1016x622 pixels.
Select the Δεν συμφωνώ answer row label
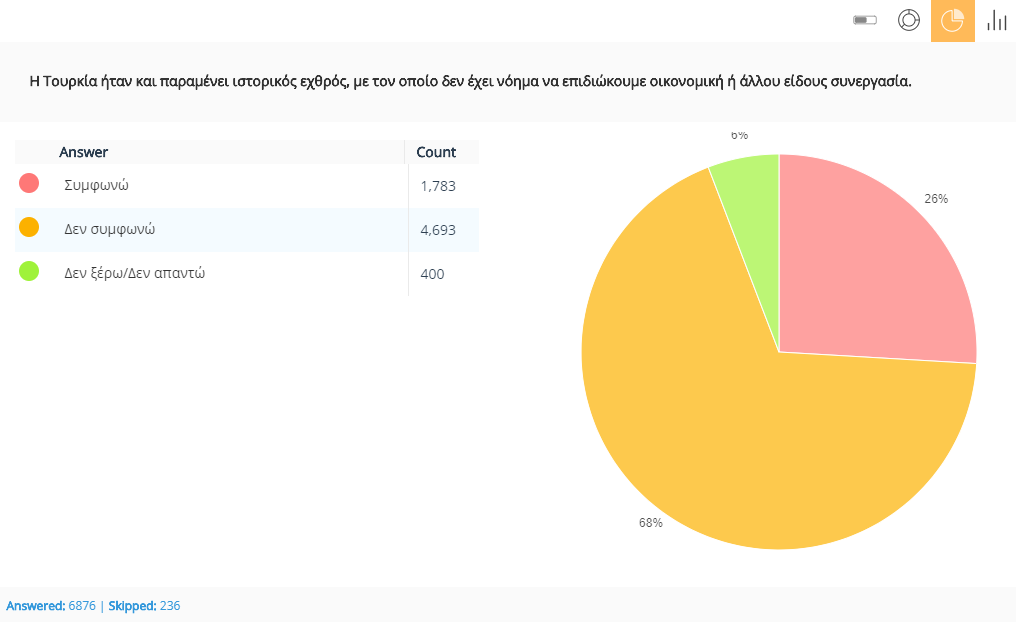pyautogui.click(x=109, y=229)
